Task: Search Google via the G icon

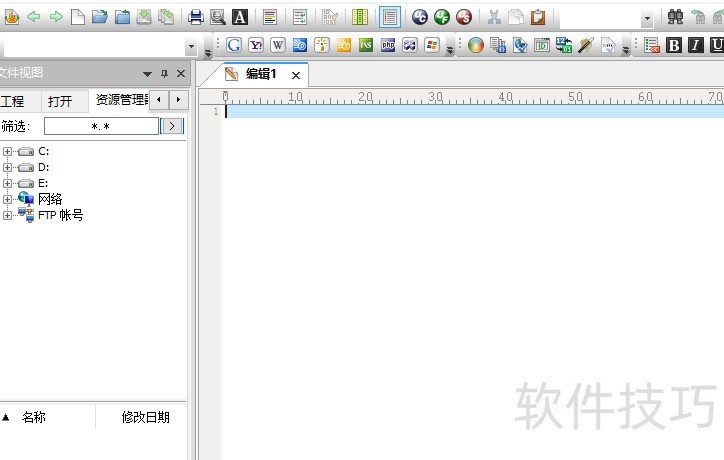Action: point(234,45)
